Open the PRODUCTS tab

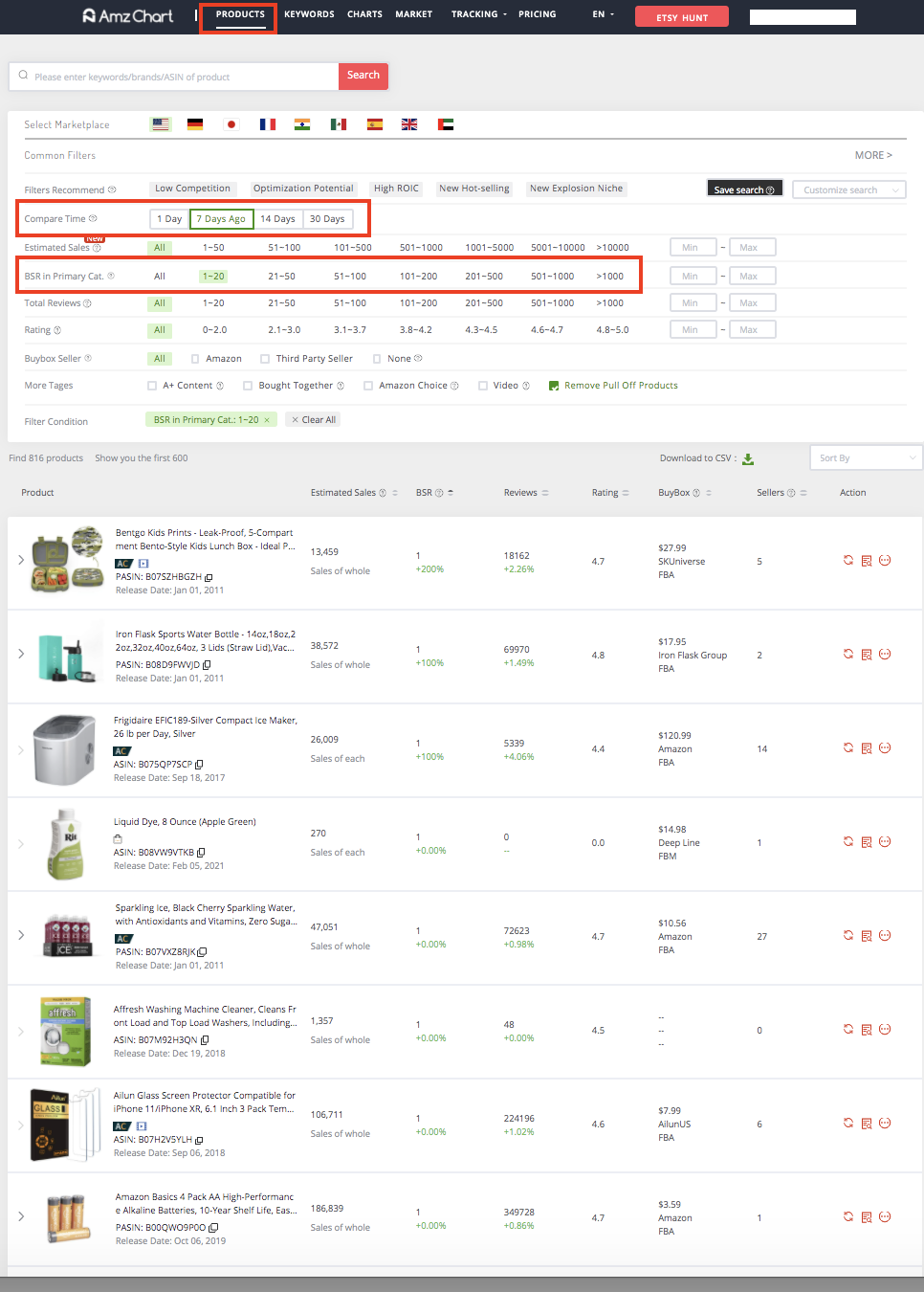240,14
